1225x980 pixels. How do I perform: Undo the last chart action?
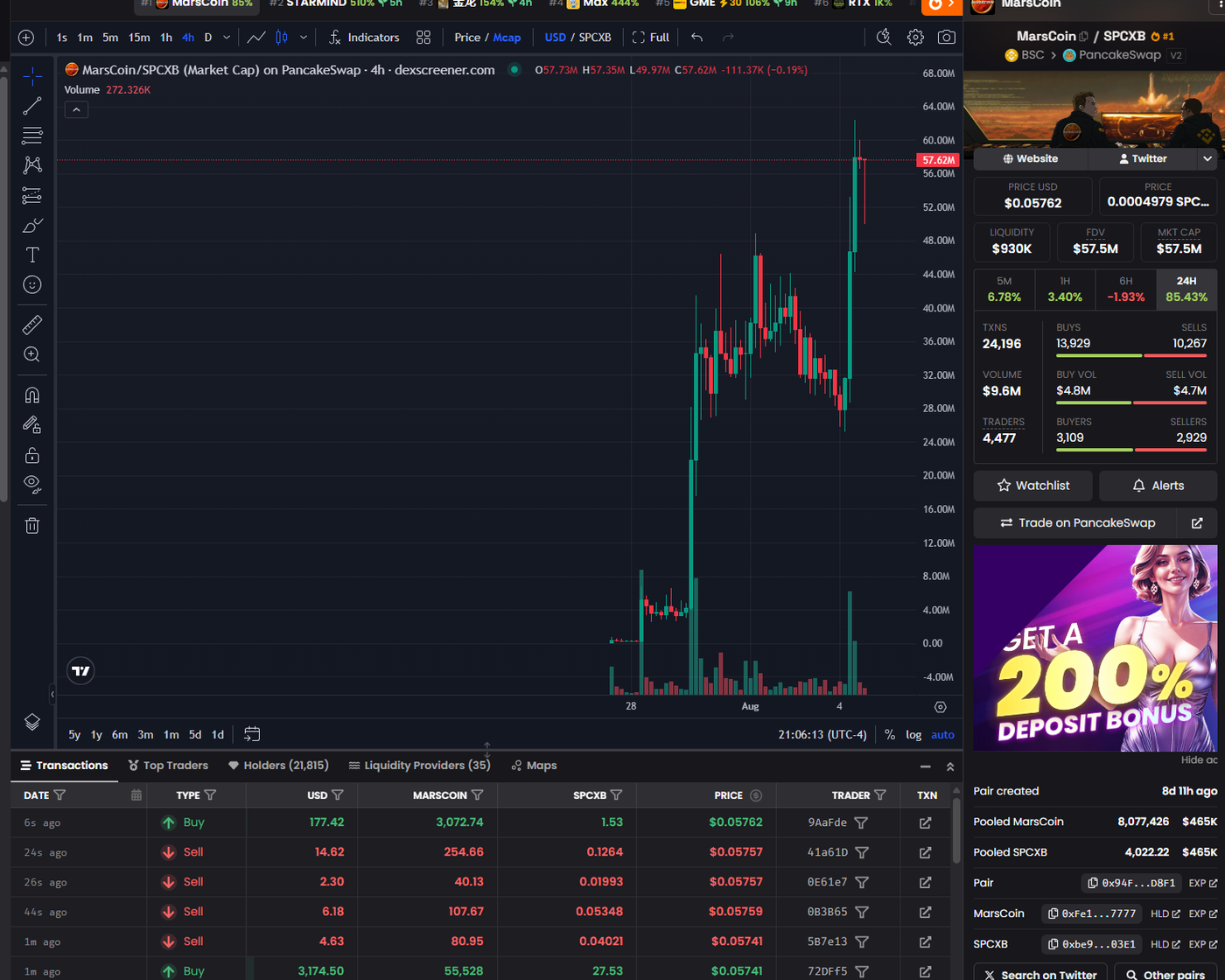(x=696, y=38)
